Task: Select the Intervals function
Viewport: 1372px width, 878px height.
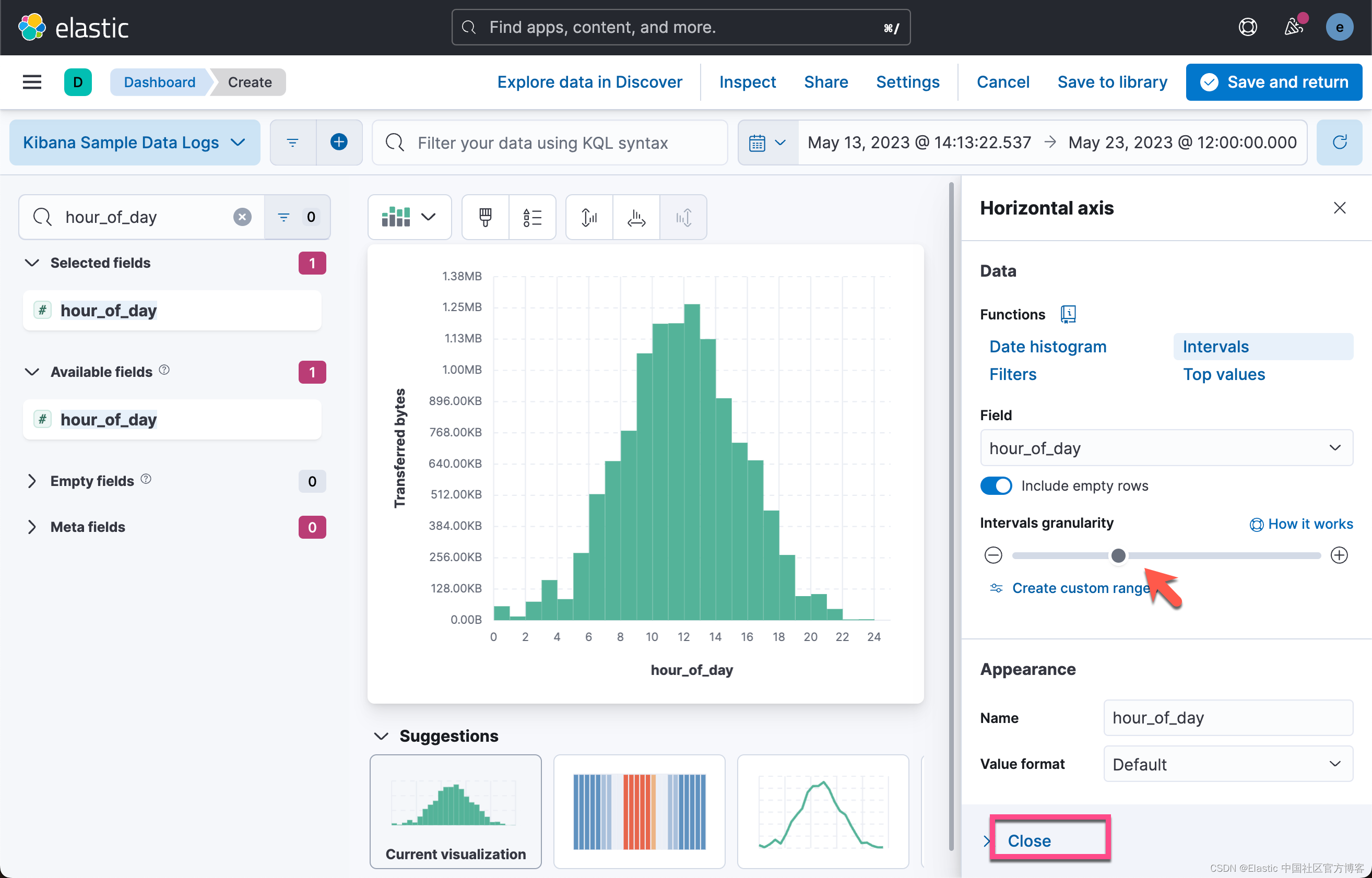Action: pyautogui.click(x=1262, y=347)
